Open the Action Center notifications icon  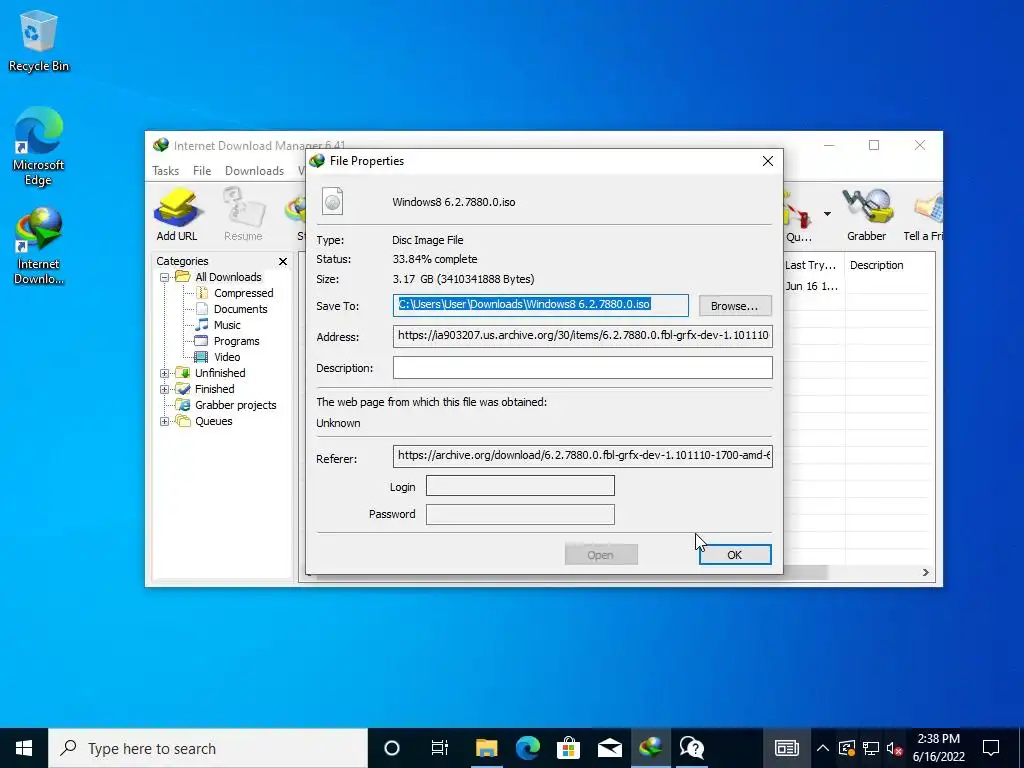click(x=991, y=748)
